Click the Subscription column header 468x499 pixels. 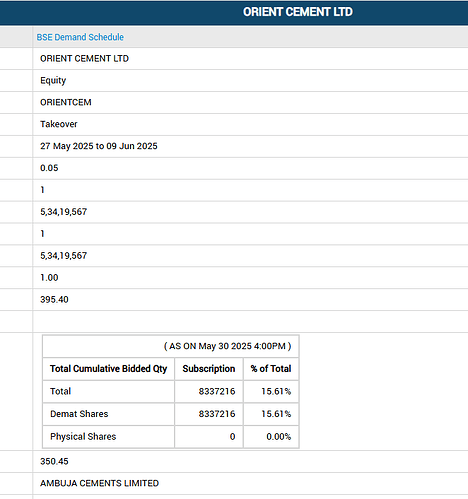(209, 369)
